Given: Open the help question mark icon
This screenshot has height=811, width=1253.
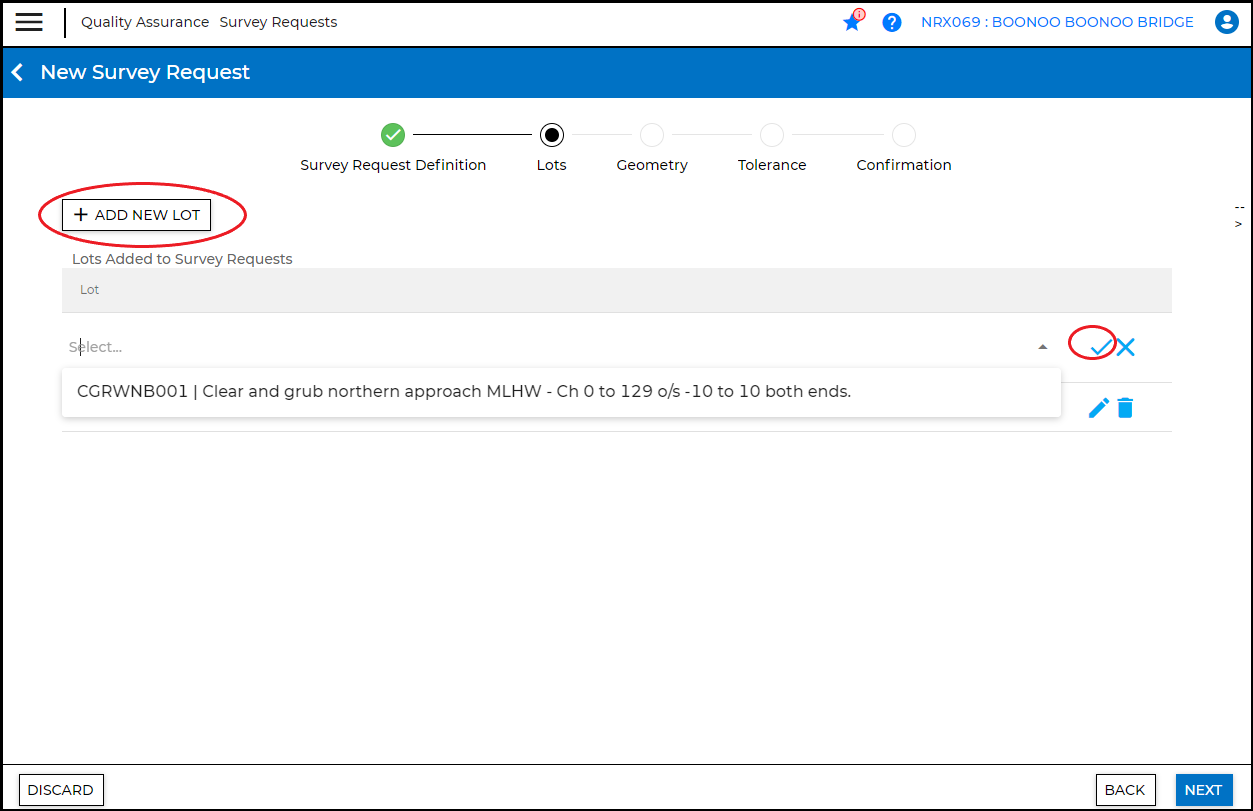Looking at the screenshot, I should 892,22.
